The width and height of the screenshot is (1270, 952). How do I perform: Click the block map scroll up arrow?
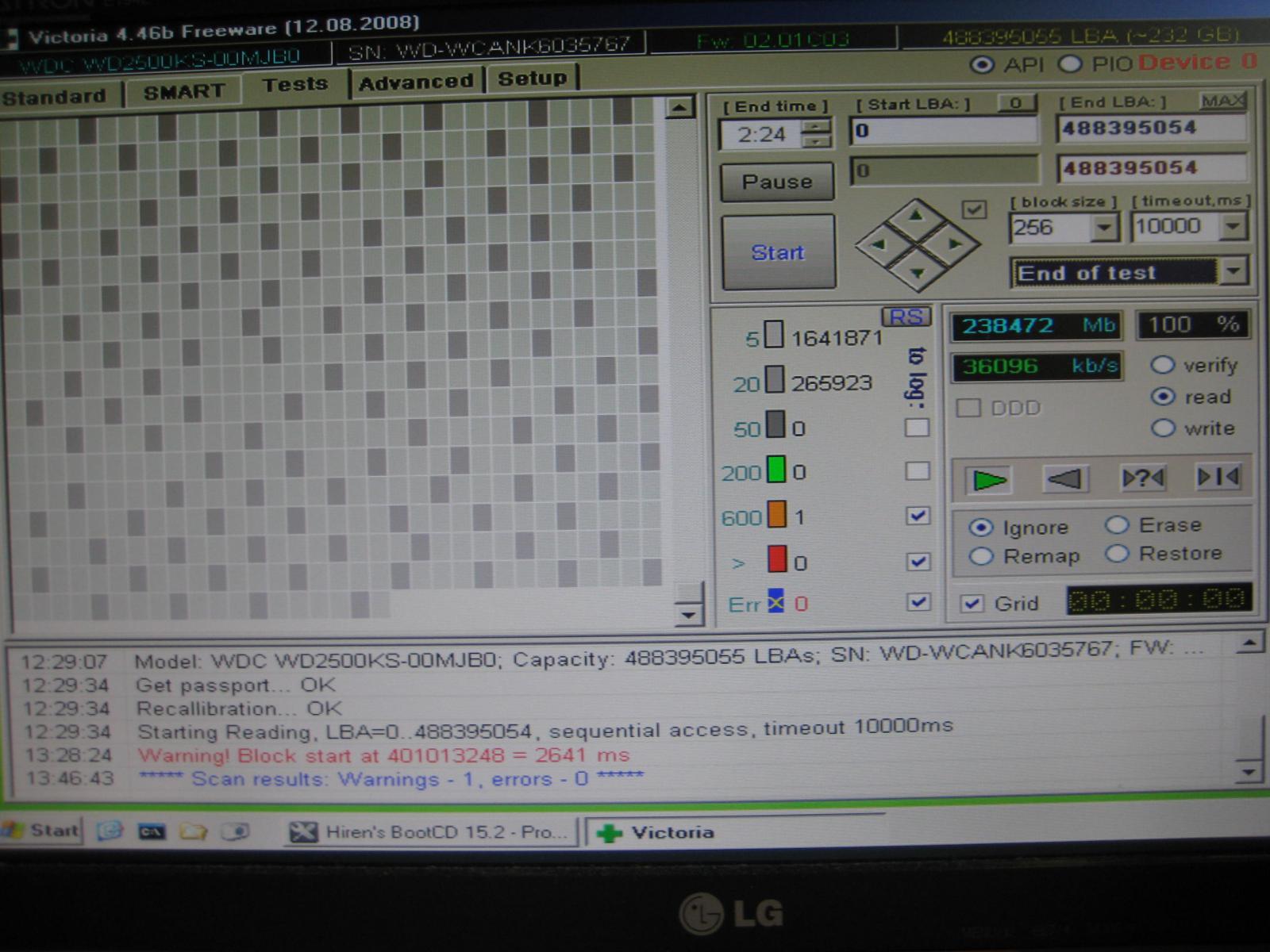(x=679, y=107)
